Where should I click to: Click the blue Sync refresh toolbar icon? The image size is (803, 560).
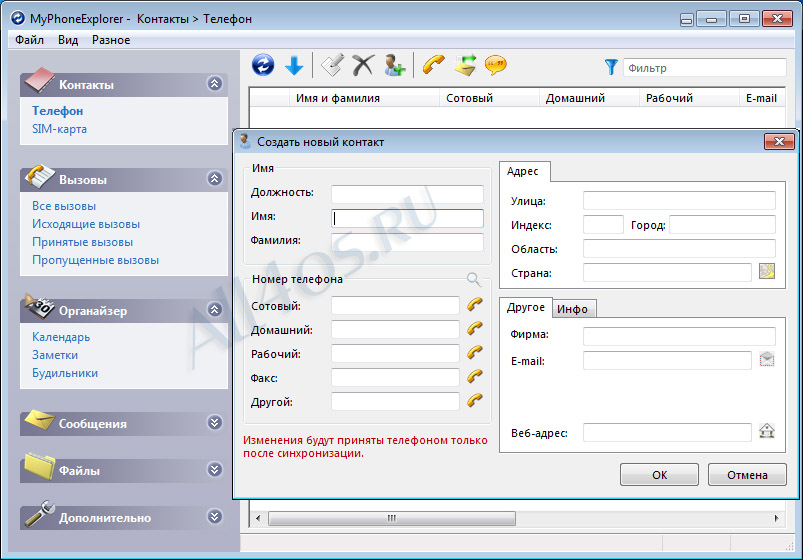[263, 66]
